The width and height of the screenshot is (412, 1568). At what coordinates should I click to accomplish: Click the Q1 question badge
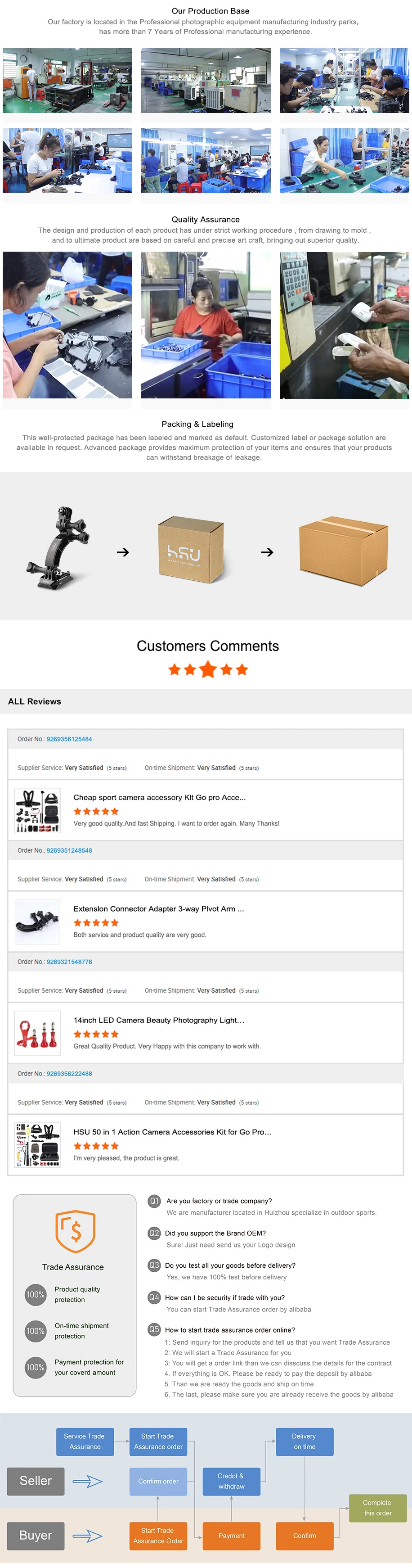pyautogui.click(x=155, y=1201)
